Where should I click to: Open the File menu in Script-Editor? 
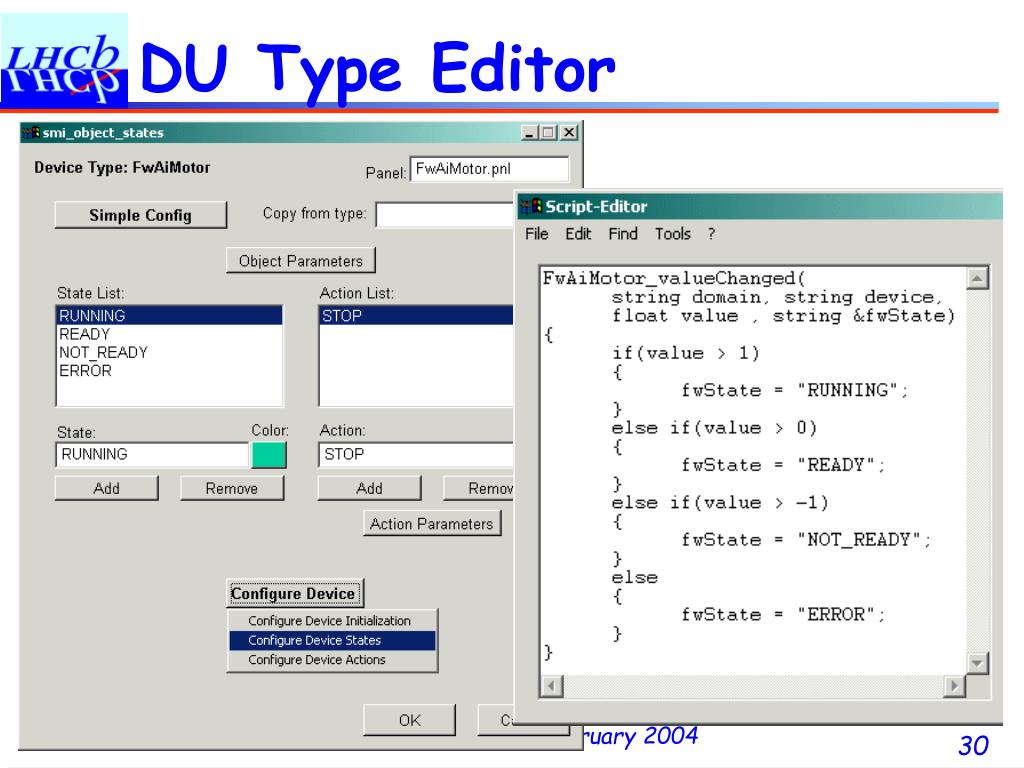(537, 234)
